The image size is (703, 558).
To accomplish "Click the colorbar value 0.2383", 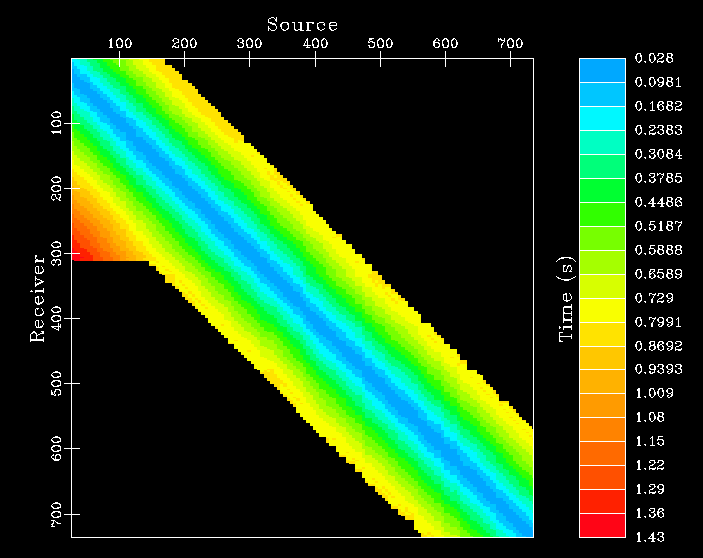I will click(658, 130).
